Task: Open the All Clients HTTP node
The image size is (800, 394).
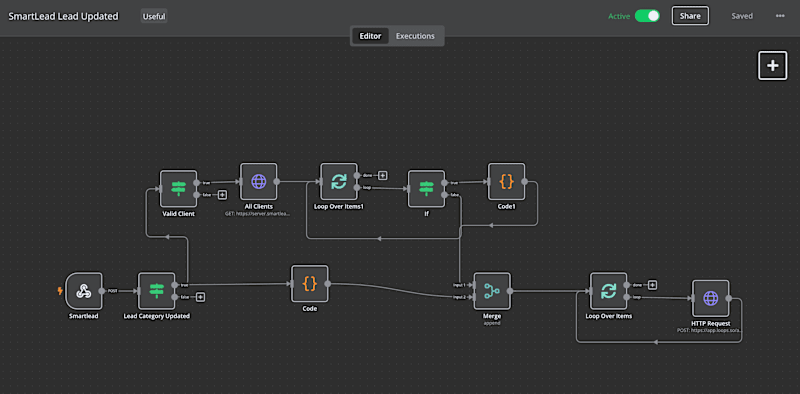Action: (259, 182)
